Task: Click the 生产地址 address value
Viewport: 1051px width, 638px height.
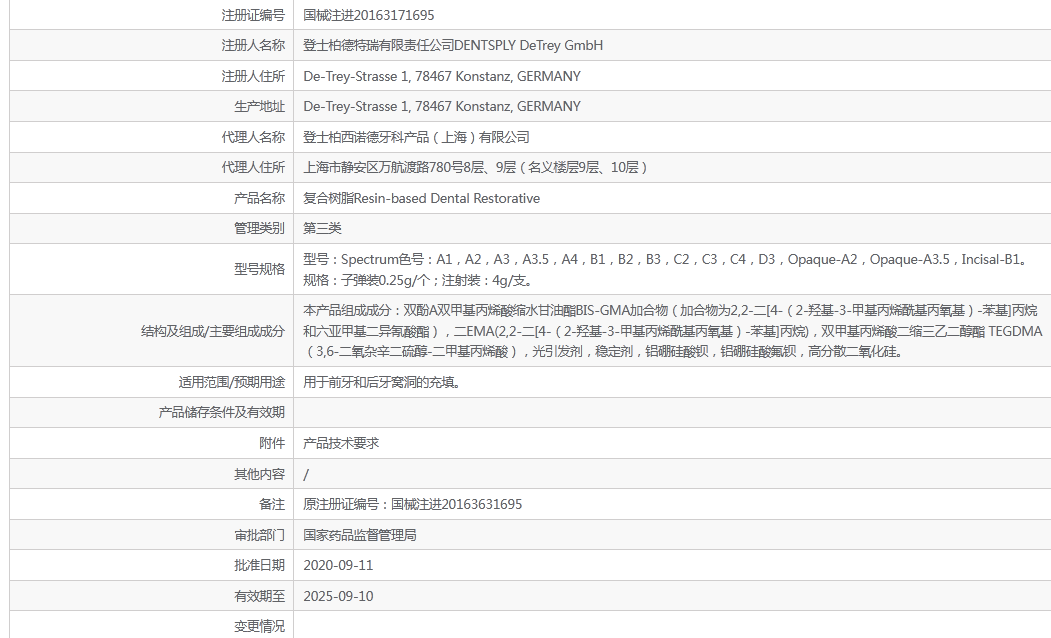Action: point(442,106)
